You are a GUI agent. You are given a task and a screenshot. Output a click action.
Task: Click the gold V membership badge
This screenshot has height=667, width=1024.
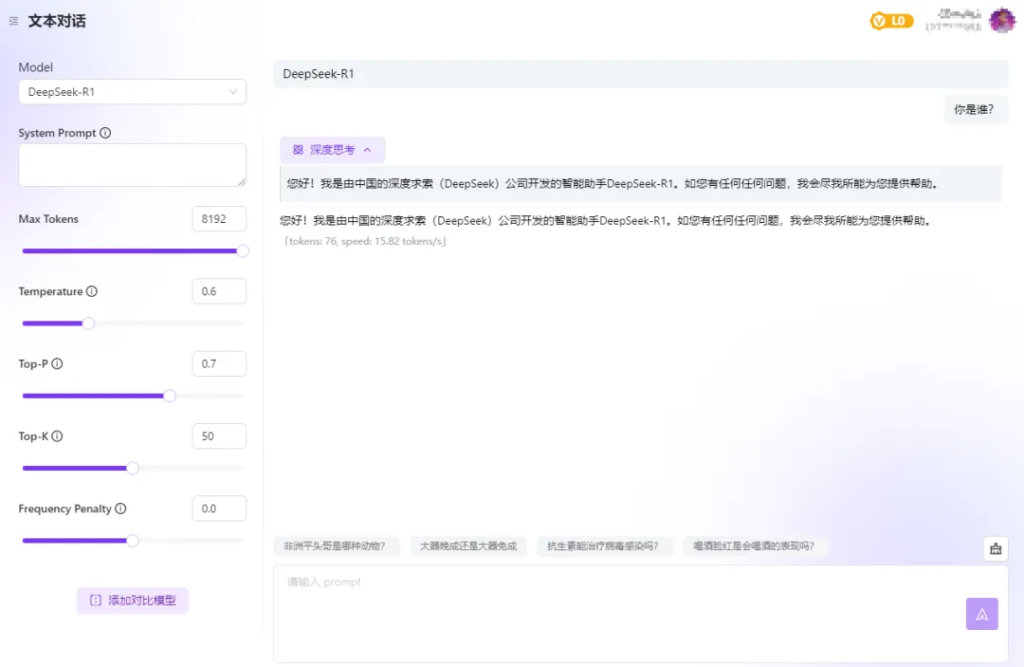click(x=891, y=20)
